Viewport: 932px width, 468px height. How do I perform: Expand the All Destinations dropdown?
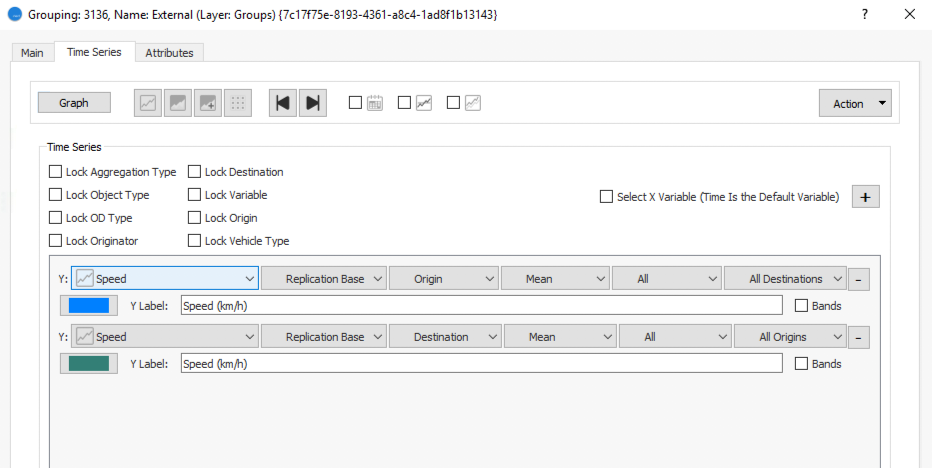785,279
